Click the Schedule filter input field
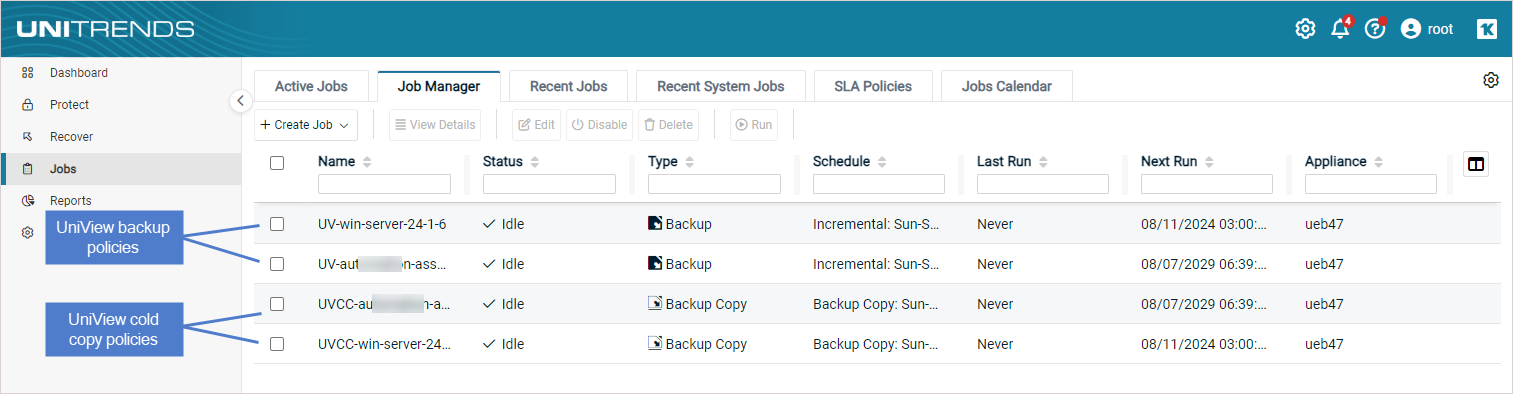This screenshot has height=394, width=1513. pyautogui.click(x=879, y=184)
